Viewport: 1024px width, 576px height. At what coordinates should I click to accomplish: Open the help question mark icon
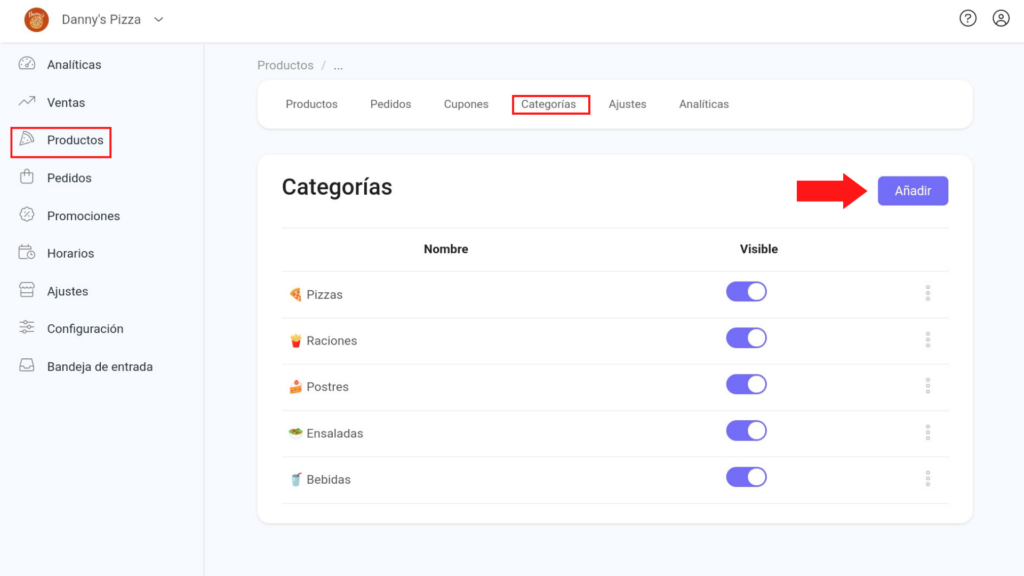(x=968, y=18)
